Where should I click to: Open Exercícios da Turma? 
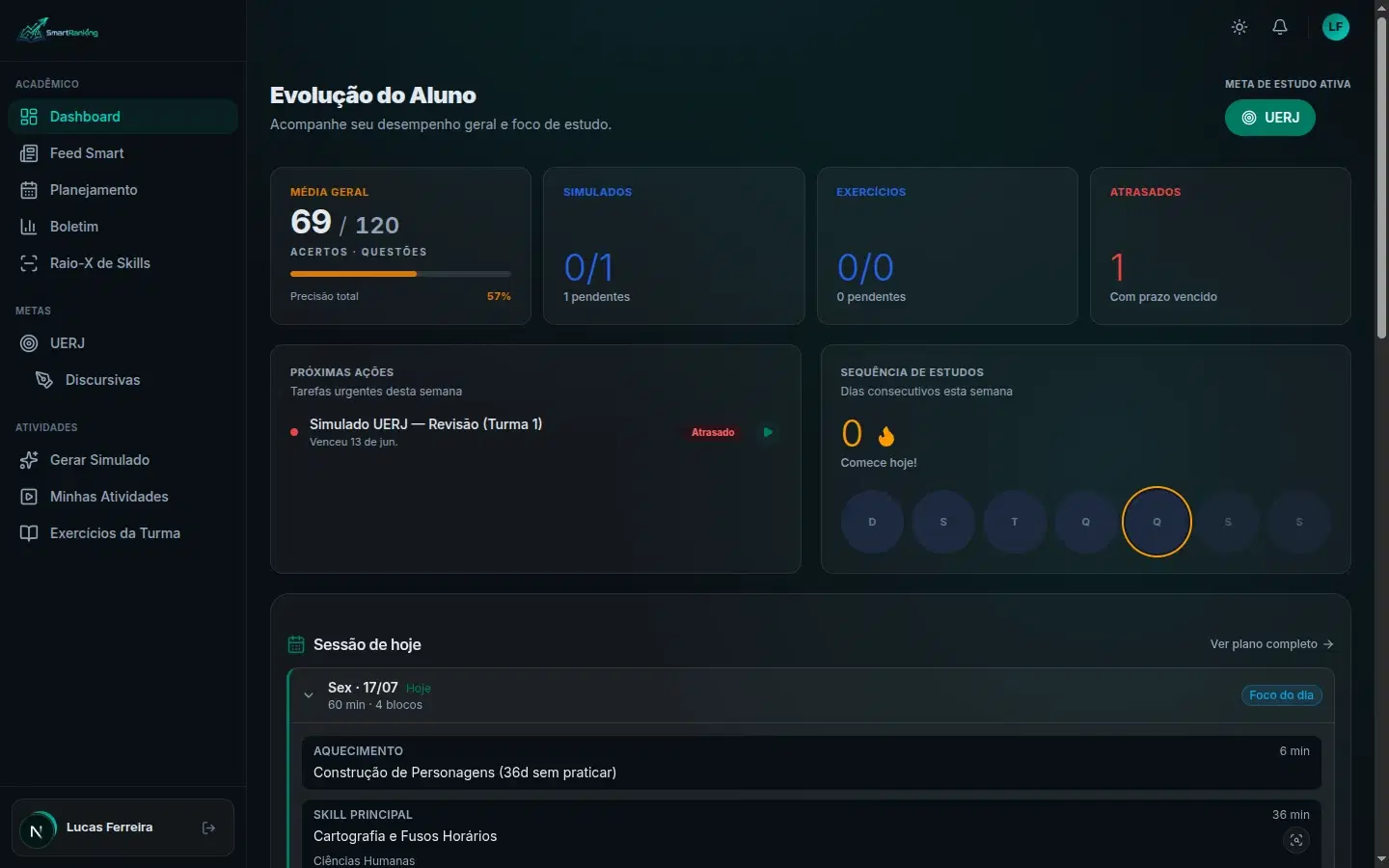pyautogui.click(x=123, y=533)
